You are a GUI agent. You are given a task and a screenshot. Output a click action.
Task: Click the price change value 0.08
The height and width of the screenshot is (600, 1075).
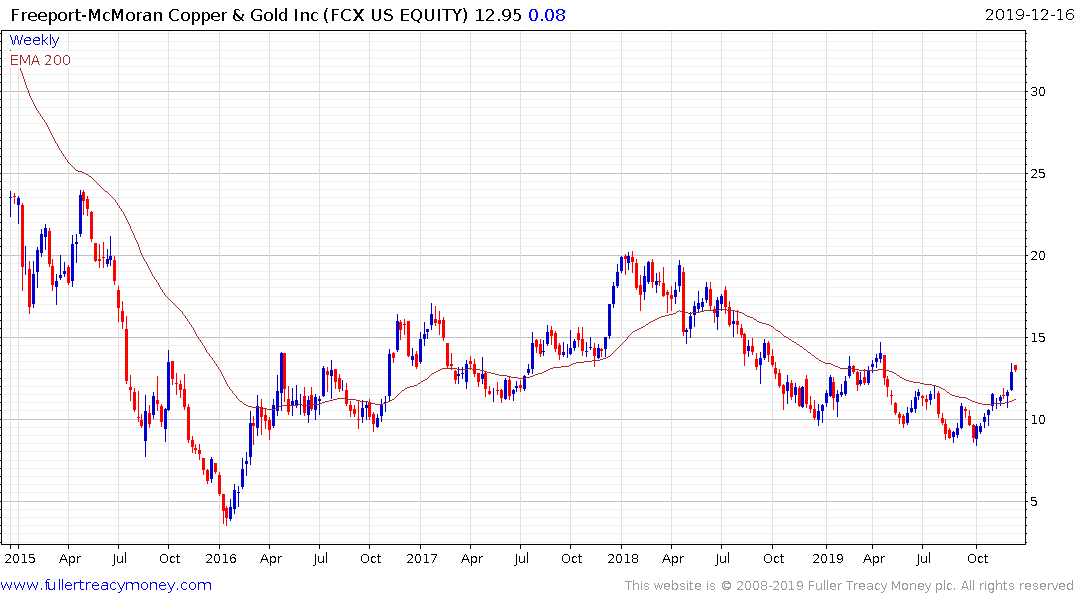[547, 15]
